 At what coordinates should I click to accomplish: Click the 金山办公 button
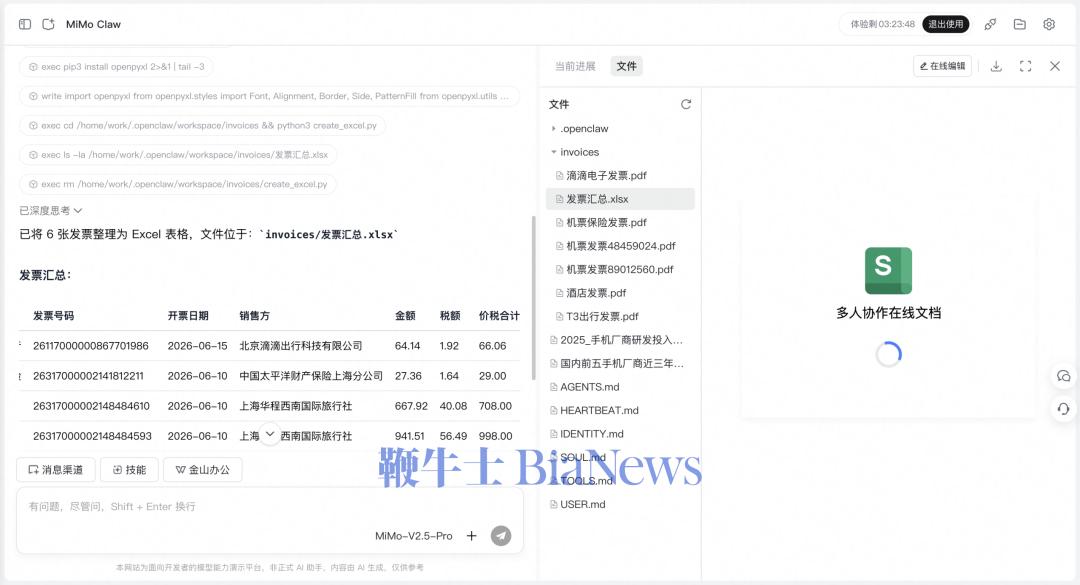tap(202, 469)
